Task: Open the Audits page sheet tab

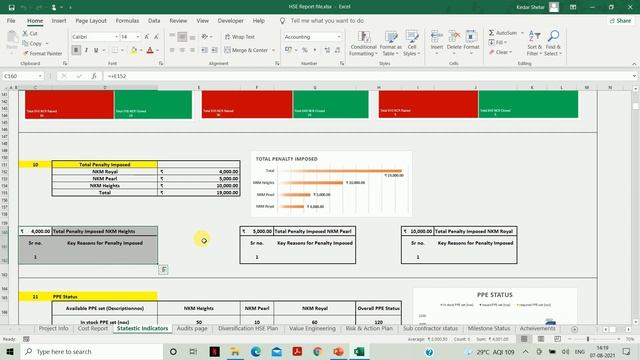Action: 192,329
